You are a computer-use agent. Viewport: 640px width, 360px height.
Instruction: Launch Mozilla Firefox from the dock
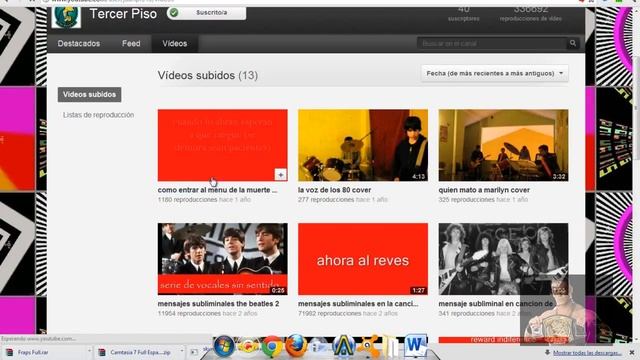296,346
